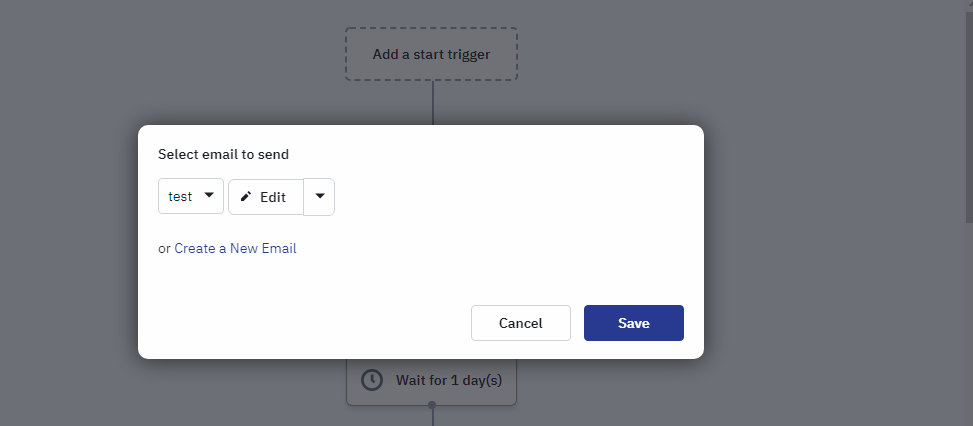Select the connector dot below the Wait step
Viewport: 973px width, 426px height.
click(432, 405)
